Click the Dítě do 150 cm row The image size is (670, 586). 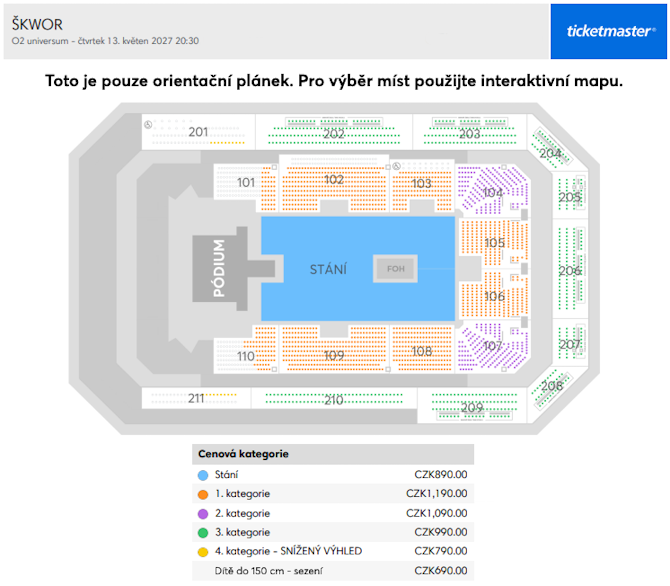[333, 571]
